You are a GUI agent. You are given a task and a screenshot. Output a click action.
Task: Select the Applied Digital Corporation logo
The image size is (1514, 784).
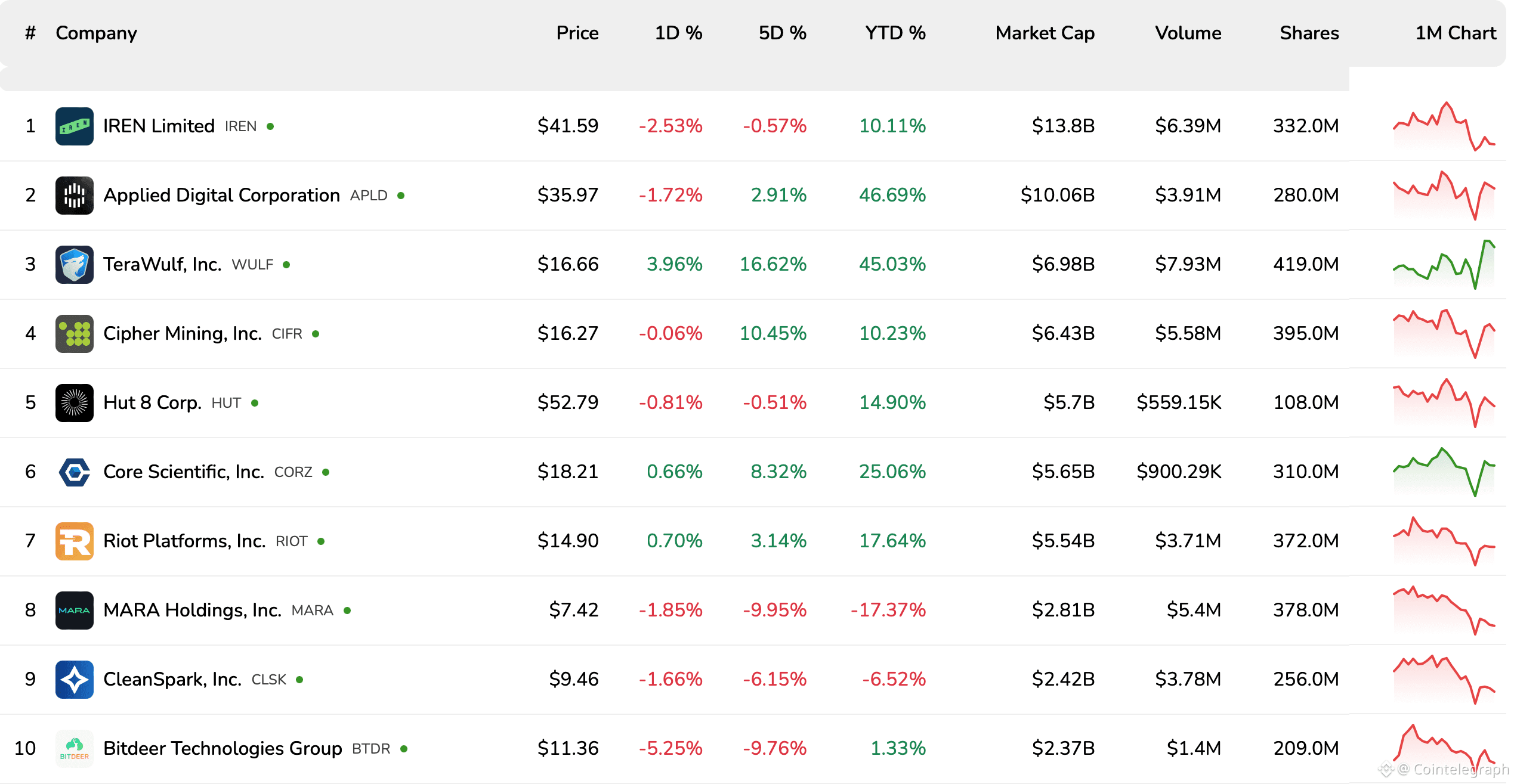[74, 195]
